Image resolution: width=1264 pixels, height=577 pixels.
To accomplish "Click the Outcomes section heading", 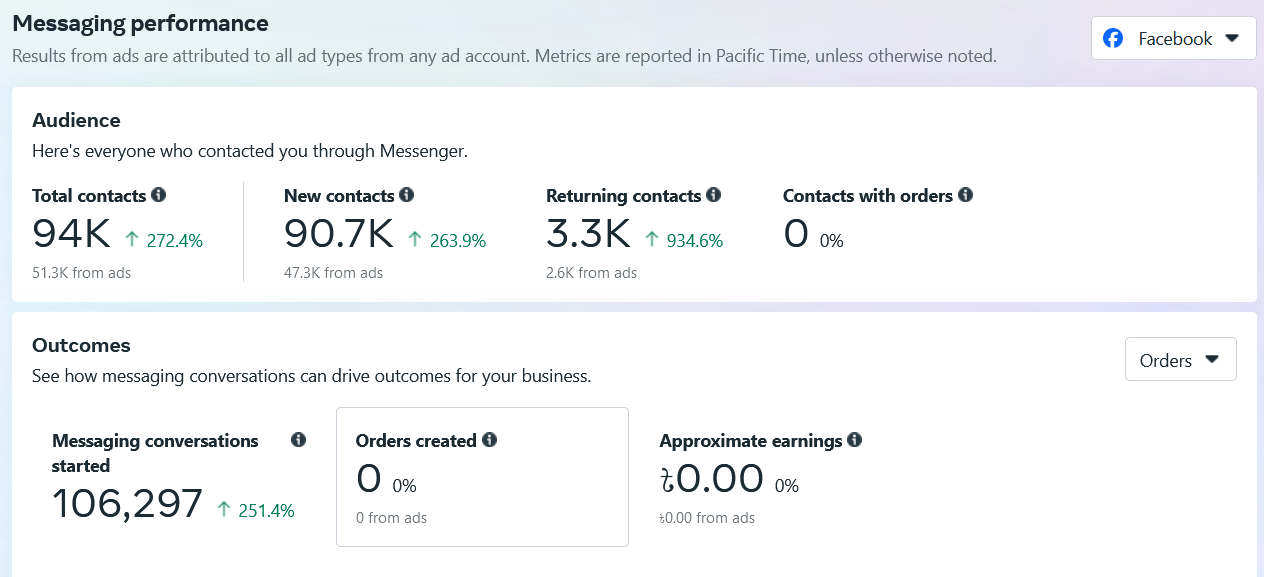I will (x=81, y=345).
